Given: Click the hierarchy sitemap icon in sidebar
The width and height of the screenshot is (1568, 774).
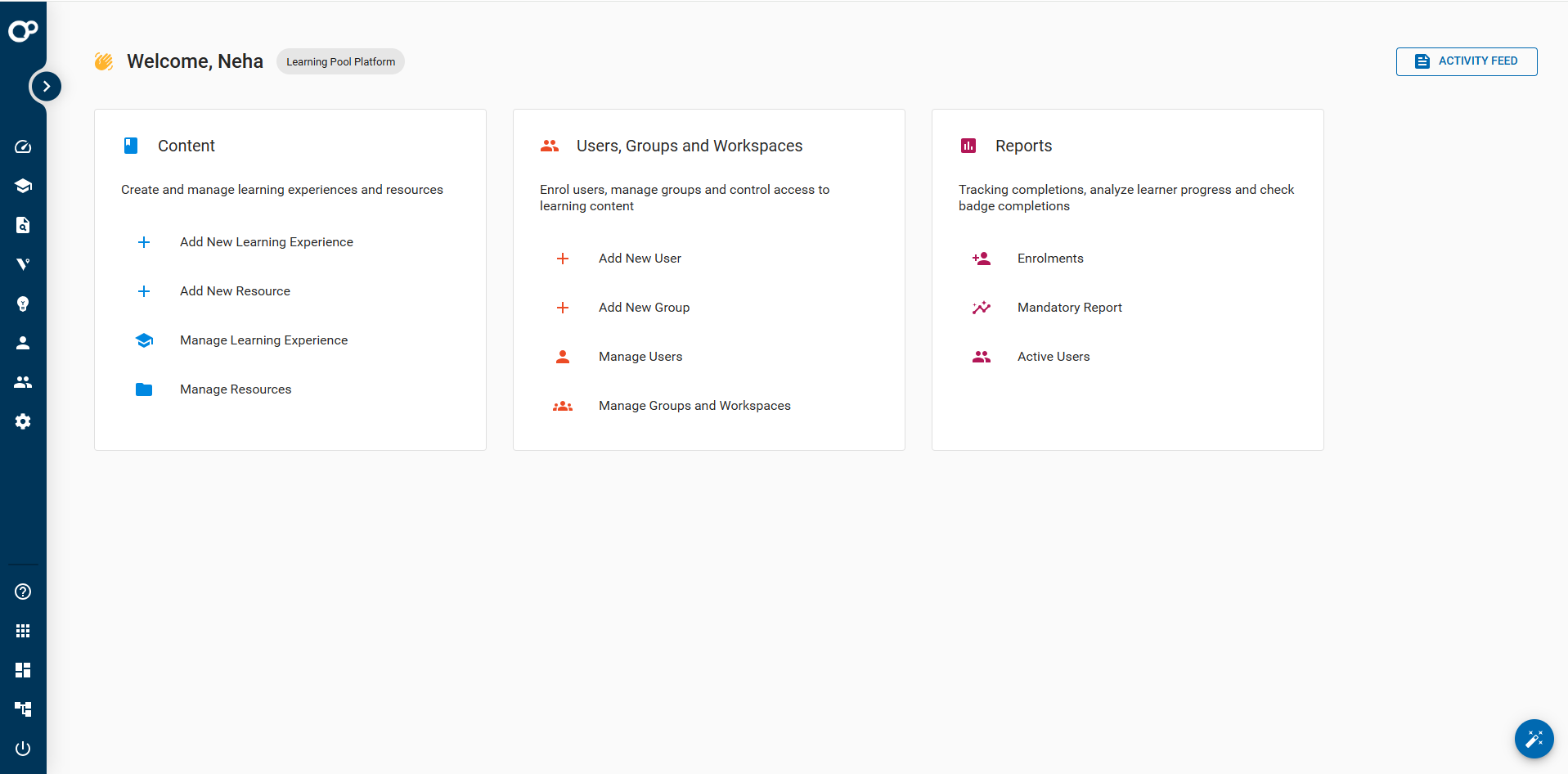Looking at the screenshot, I should point(23,709).
